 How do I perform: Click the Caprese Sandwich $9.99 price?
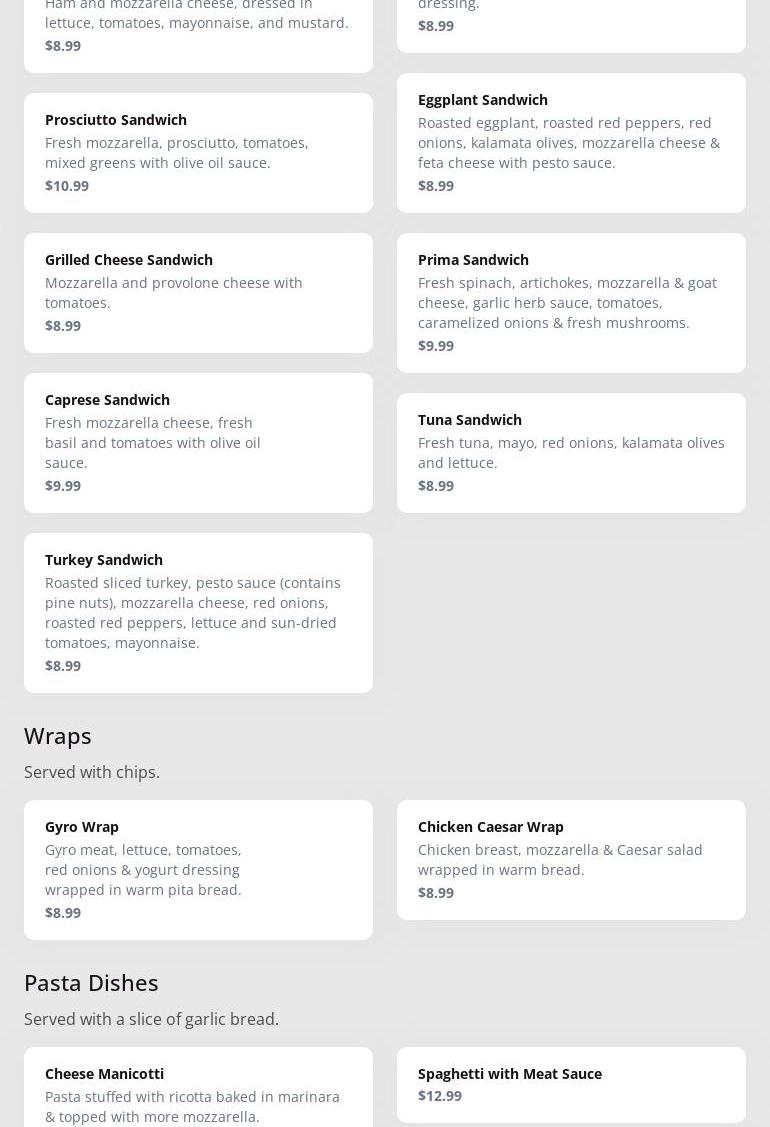[63, 486]
